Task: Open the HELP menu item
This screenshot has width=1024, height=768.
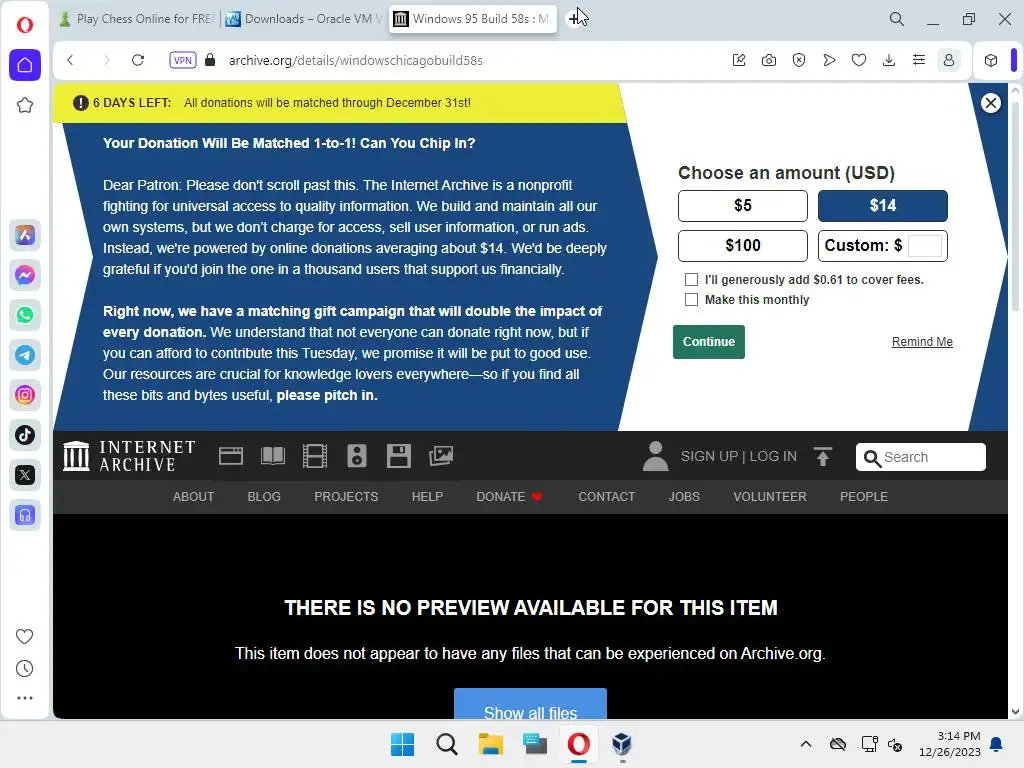Action: (x=427, y=497)
